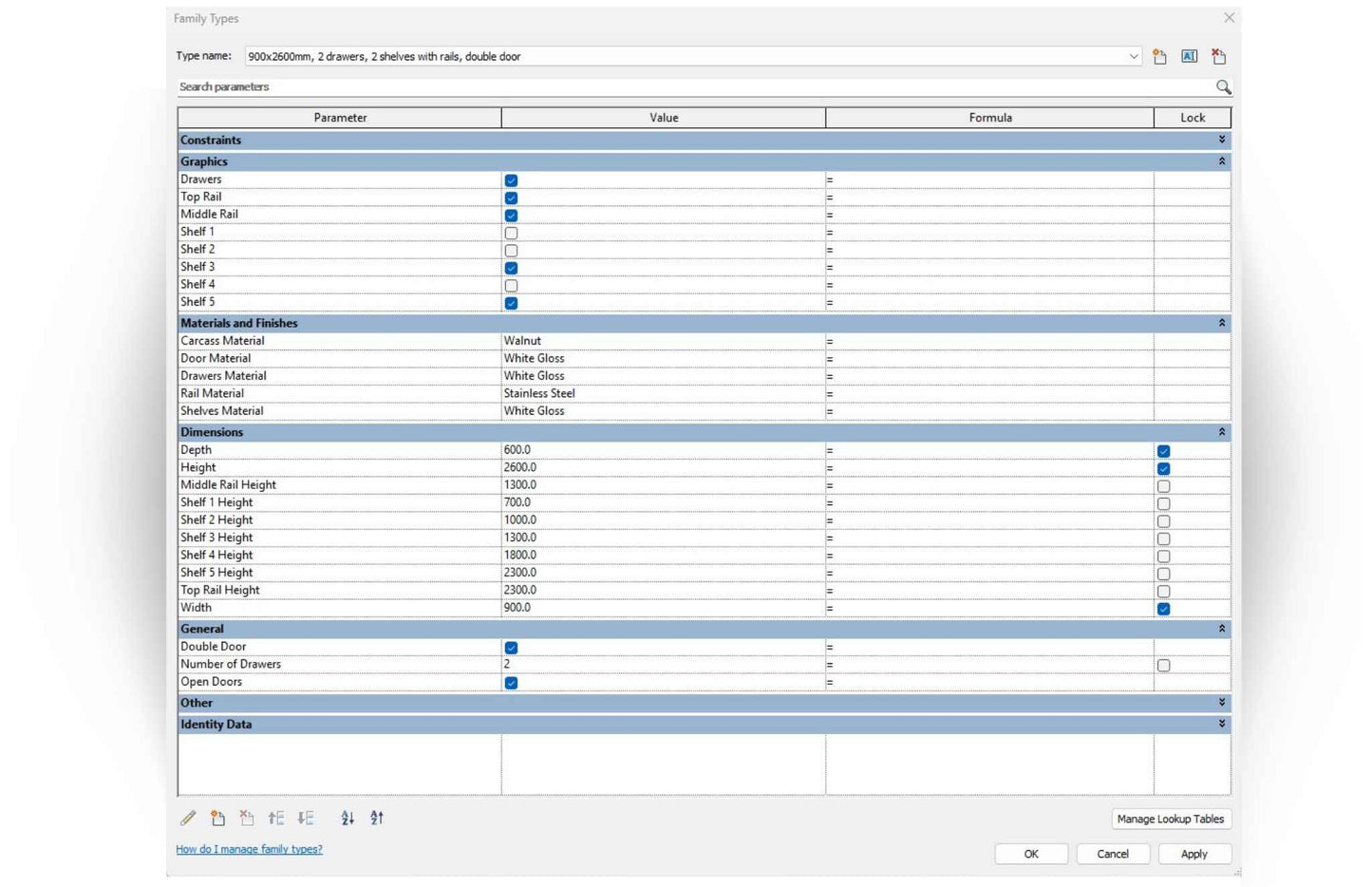Collapse the Materials and Finishes group

pyautogui.click(x=1222, y=323)
